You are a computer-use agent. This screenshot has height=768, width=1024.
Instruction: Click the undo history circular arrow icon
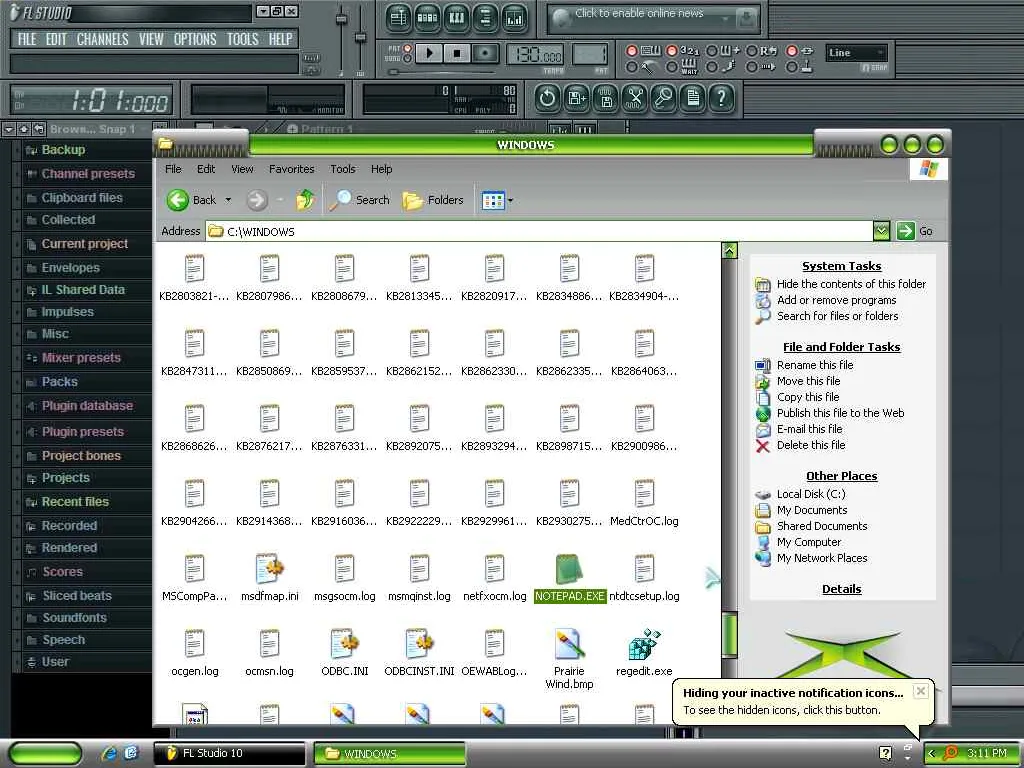click(547, 98)
